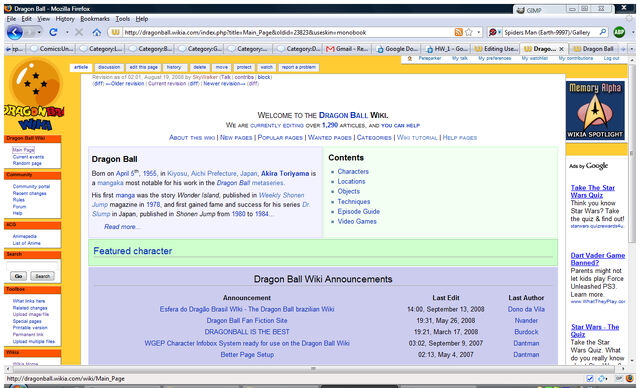Go to the home page icon
Image resolution: width=640 pixels, height=388 pixels.
pyautogui.click(x=97, y=32)
